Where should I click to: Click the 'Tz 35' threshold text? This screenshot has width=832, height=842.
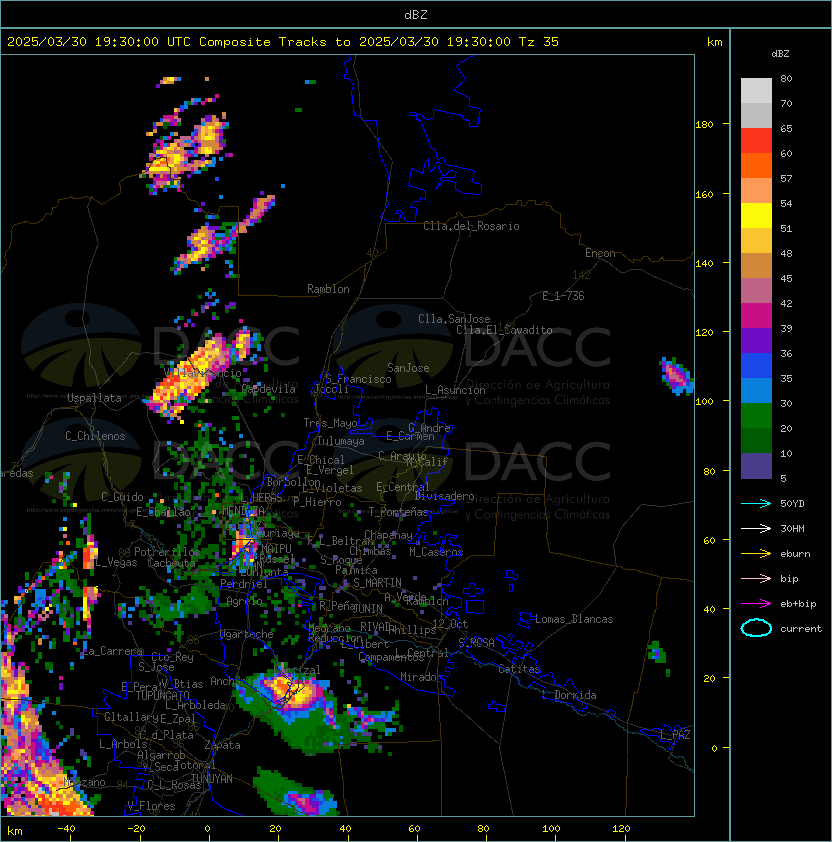coord(539,42)
